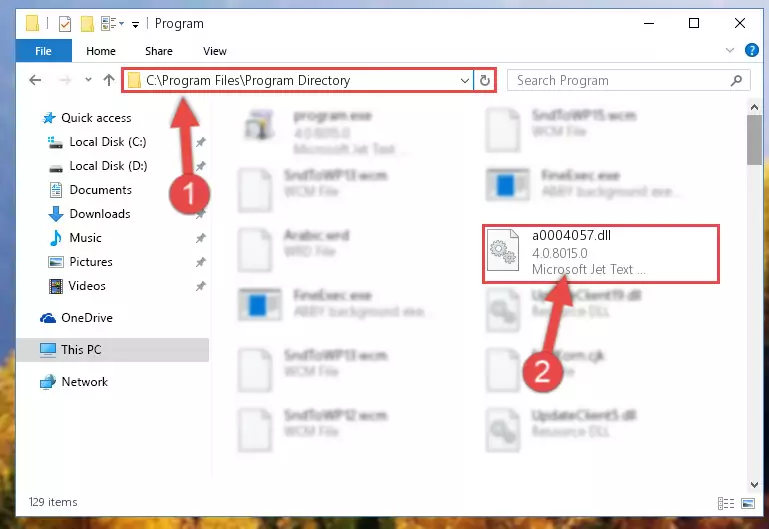Maximize the Program window

(x=694, y=23)
